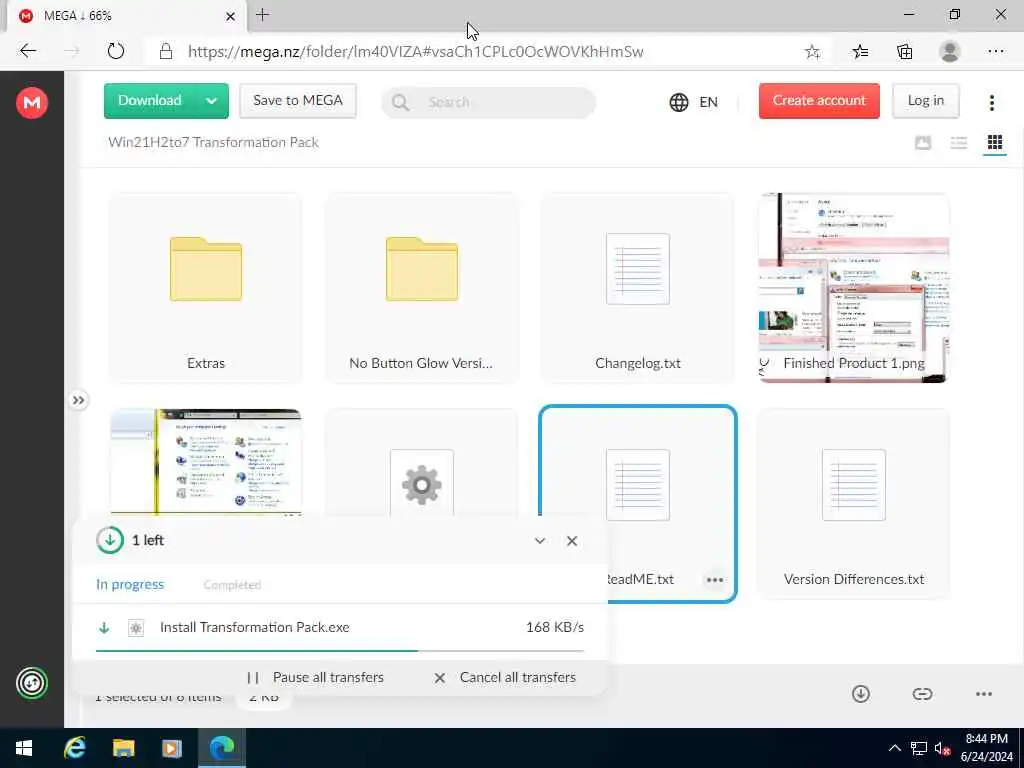Switch to In progress tab
This screenshot has height=768, width=1024.
[130, 584]
